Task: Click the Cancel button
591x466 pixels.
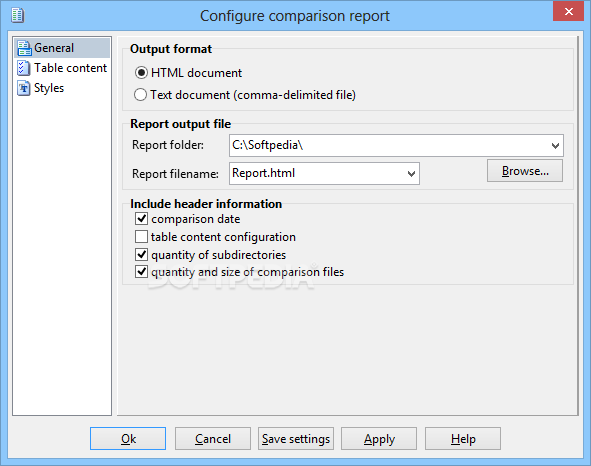Action: [x=213, y=438]
